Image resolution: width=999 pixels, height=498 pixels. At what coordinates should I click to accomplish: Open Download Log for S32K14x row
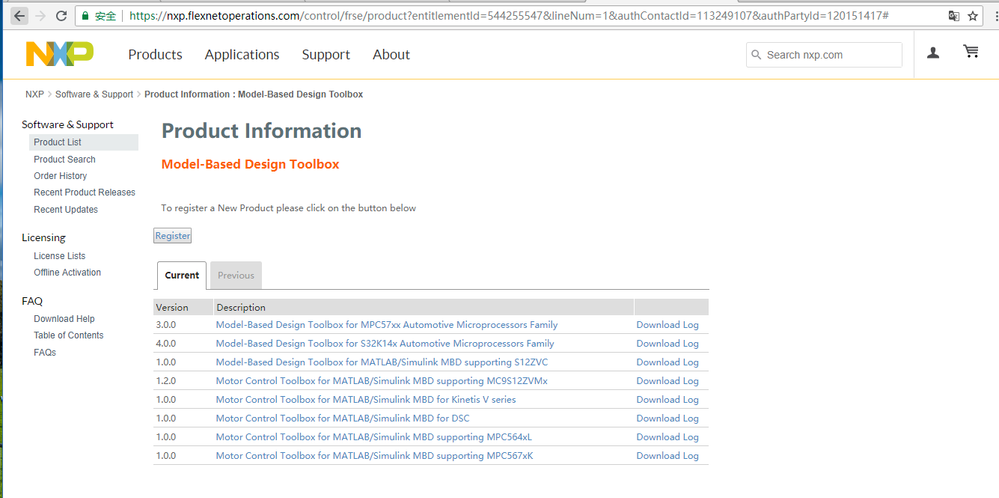tap(668, 343)
